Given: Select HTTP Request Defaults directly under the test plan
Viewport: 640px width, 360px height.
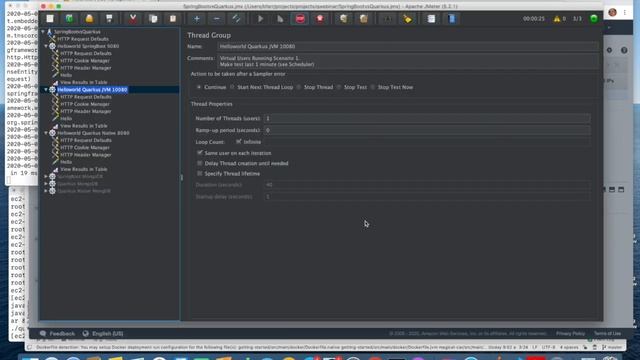Looking at the screenshot, I should [x=83, y=39].
